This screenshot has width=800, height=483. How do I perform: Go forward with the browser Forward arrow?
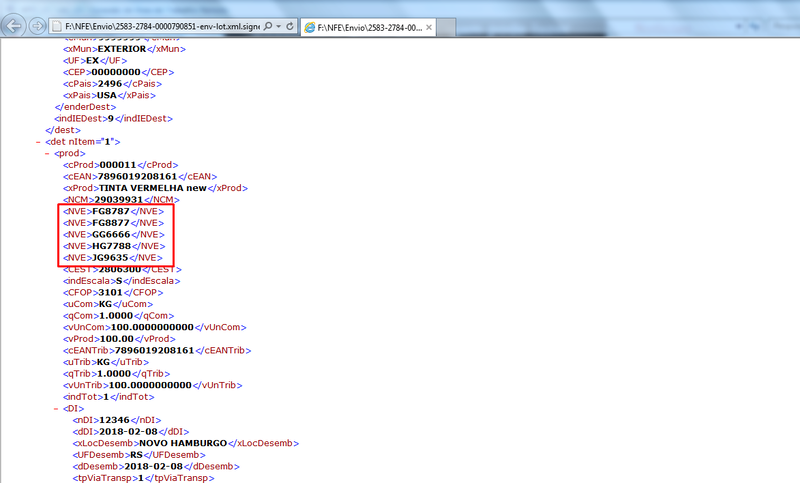pos(37,26)
